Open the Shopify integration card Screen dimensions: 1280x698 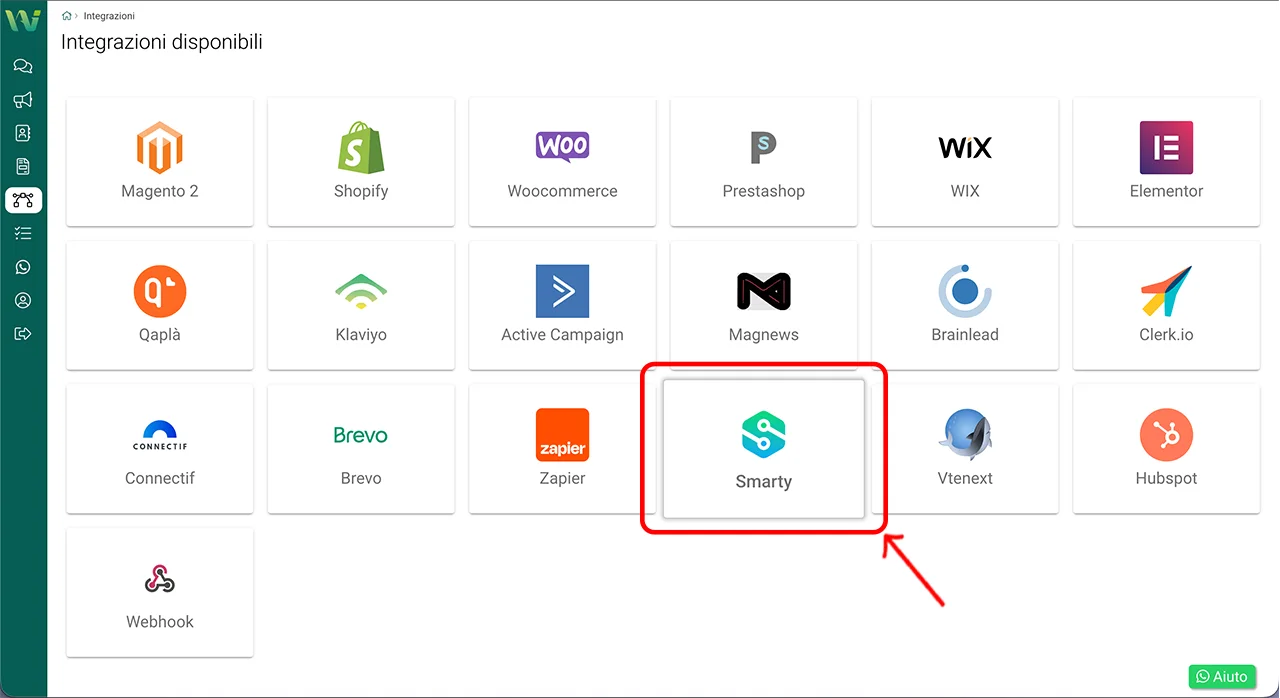pyautogui.click(x=361, y=162)
